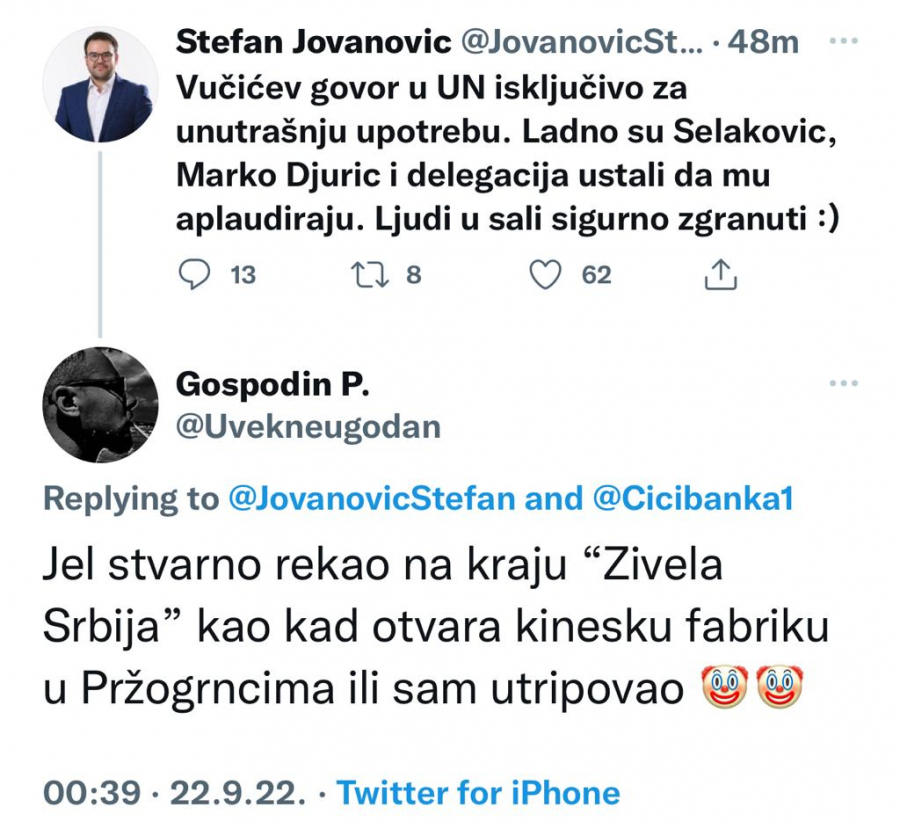Click the retweet count 8
Image resolution: width=900 pixels, height=829 pixels.
tap(413, 275)
